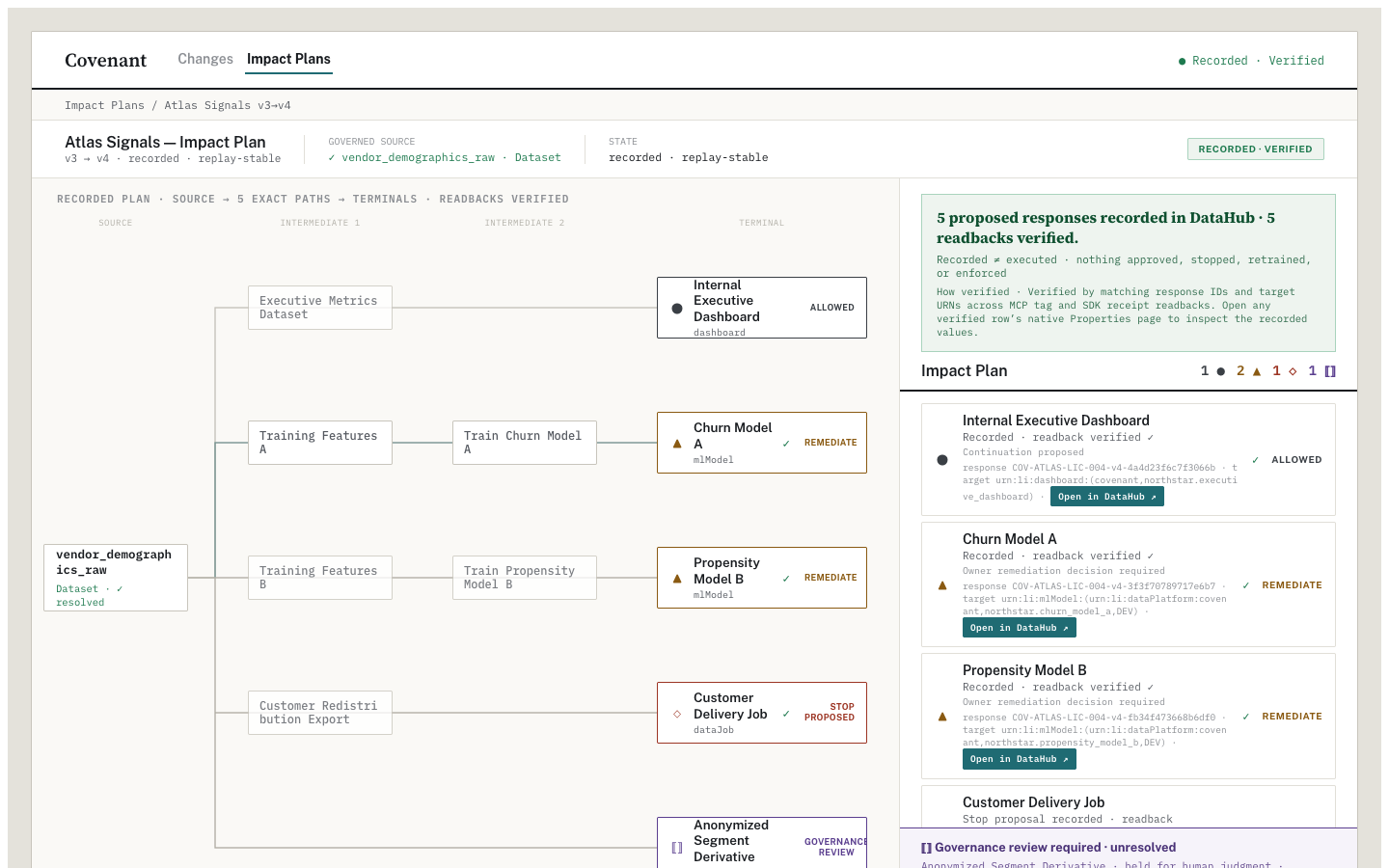Screen dimensions: 1389x868
Task: Click the Churn Model A card title
Action: click(x=1009, y=539)
